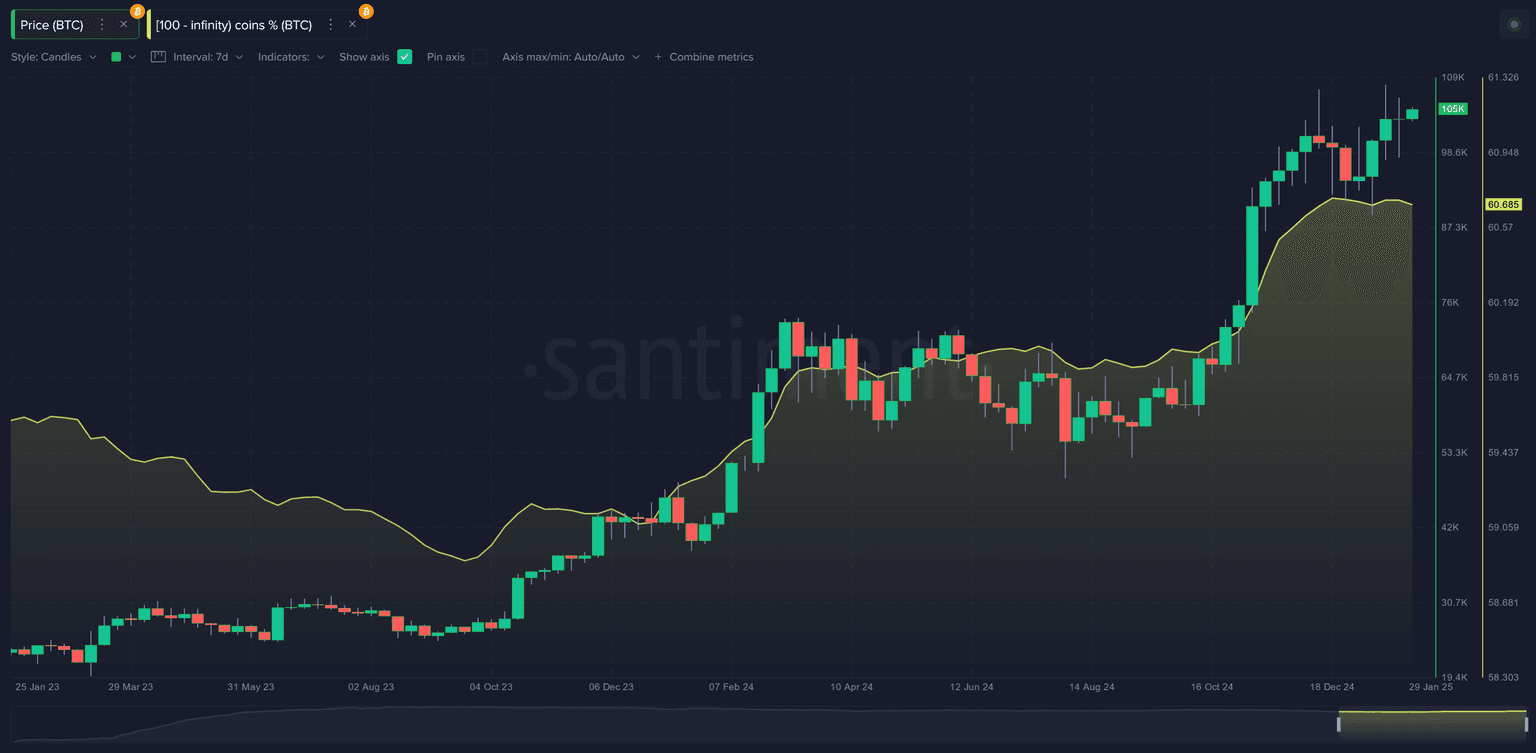Click Bitcoin badge icon above Price (BTC) tab

(x=137, y=12)
